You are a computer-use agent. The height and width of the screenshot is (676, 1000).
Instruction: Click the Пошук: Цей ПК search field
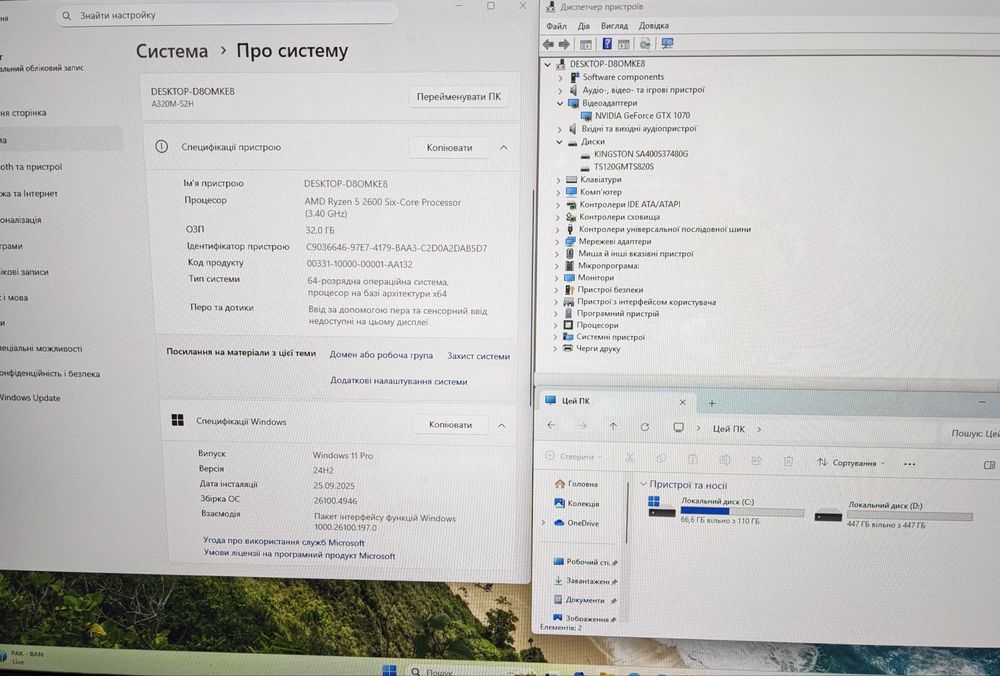point(971,433)
